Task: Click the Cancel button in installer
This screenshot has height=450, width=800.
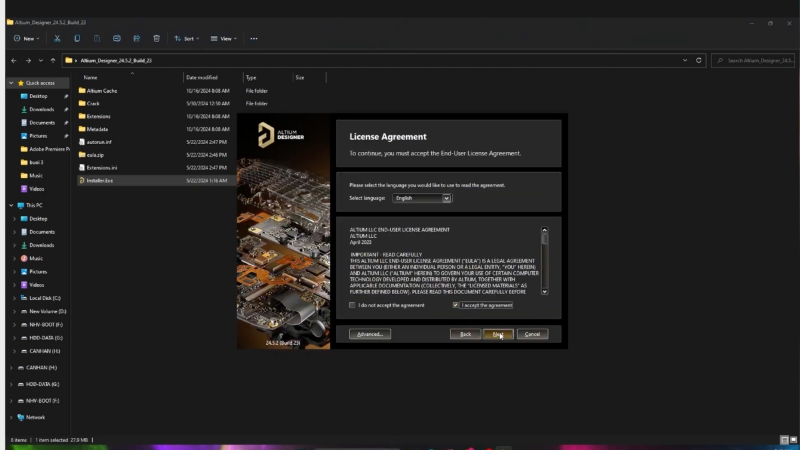Action: pyautogui.click(x=532, y=334)
